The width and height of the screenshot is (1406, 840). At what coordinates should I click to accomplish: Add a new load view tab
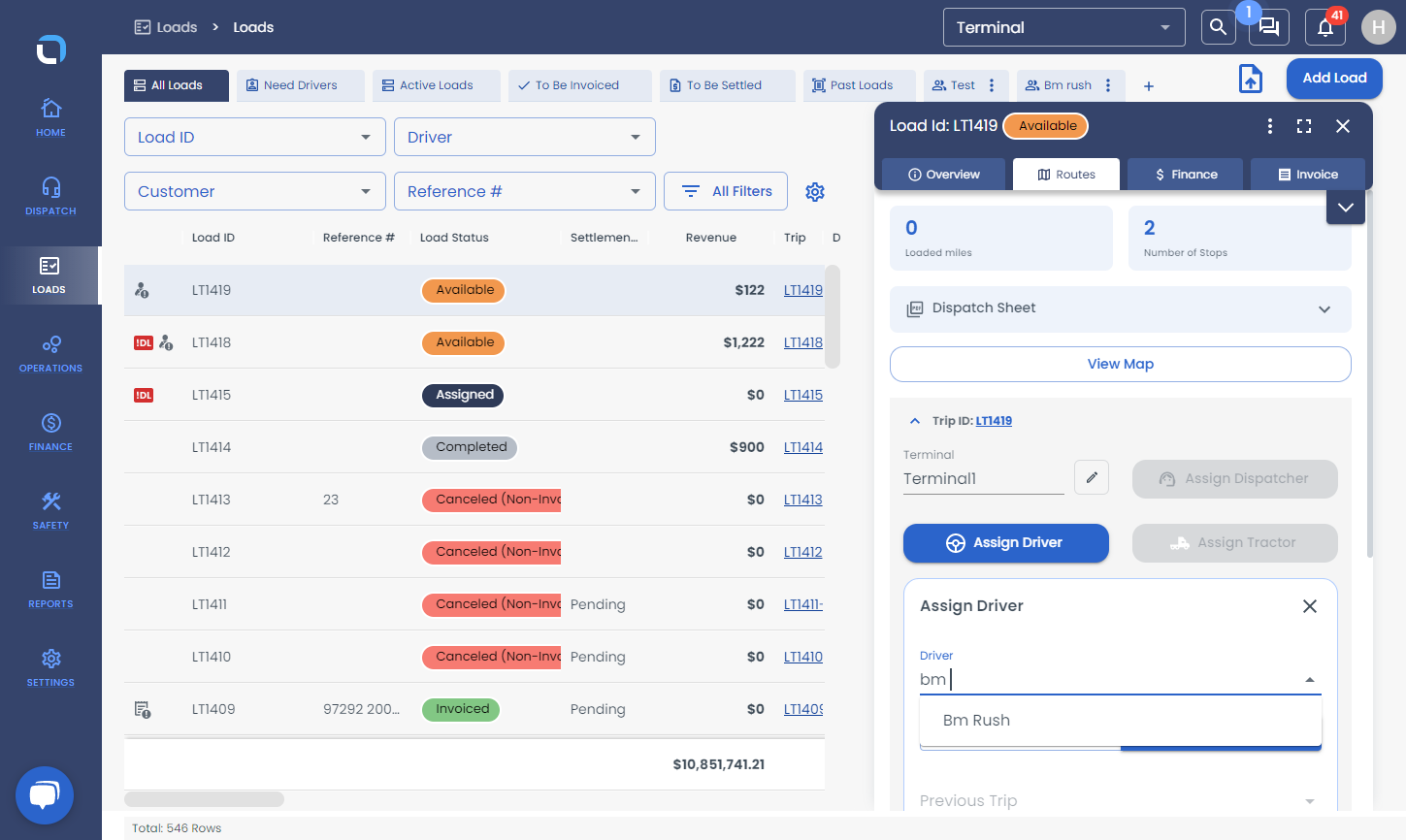pyautogui.click(x=1149, y=86)
